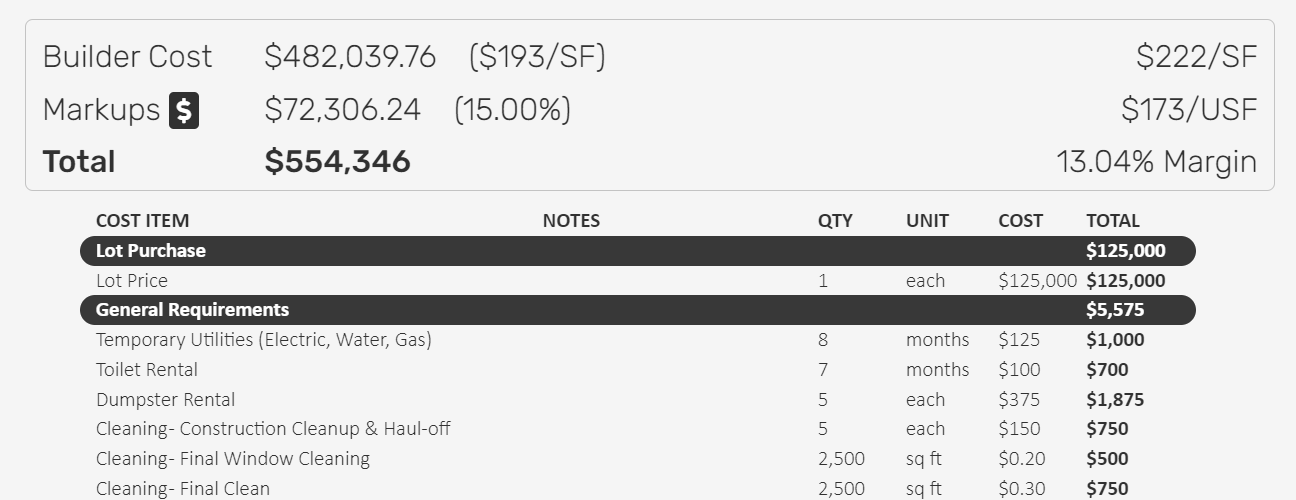The height and width of the screenshot is (500, 1296).
Task: Click the Cleaning- Final Clean item
Action: [x=183, y=488]
